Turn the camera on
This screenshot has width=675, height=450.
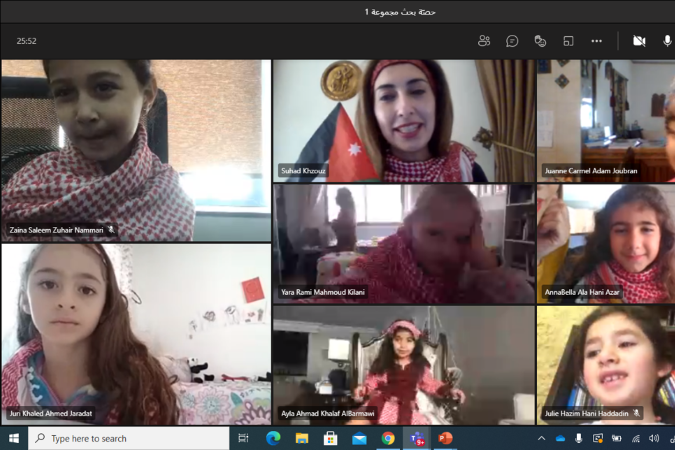639,41
